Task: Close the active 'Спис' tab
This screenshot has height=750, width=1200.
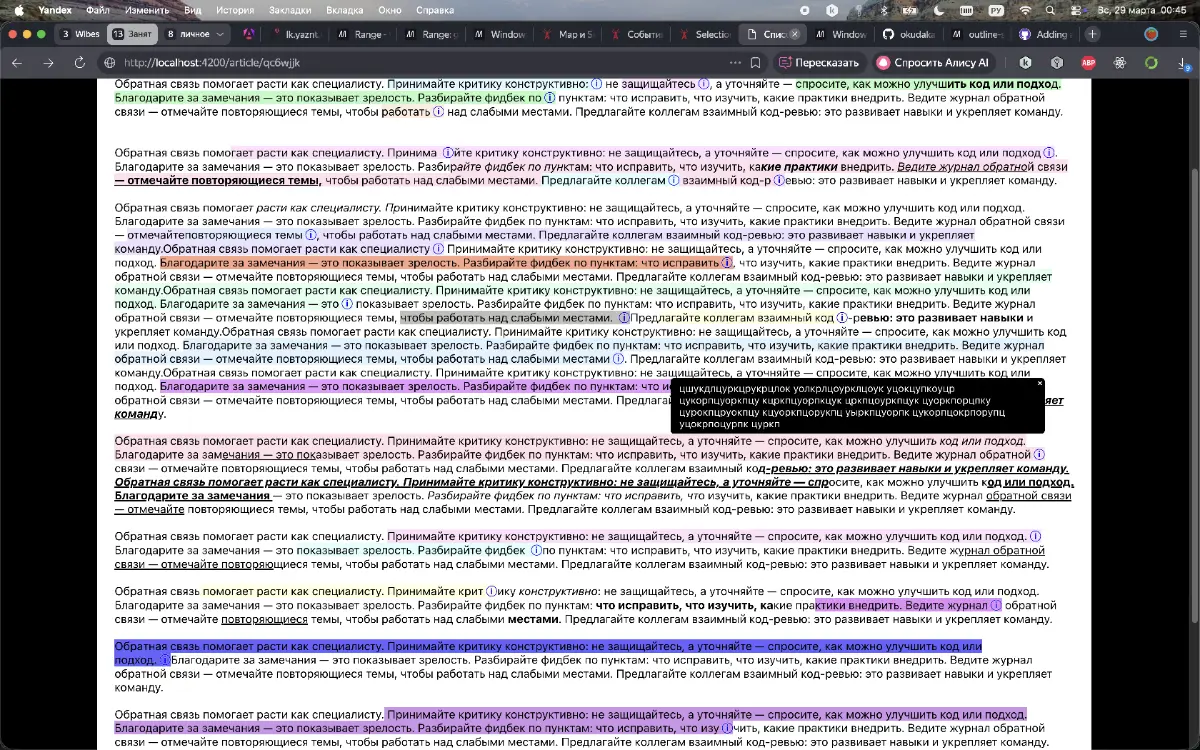Action: point(795,34)
